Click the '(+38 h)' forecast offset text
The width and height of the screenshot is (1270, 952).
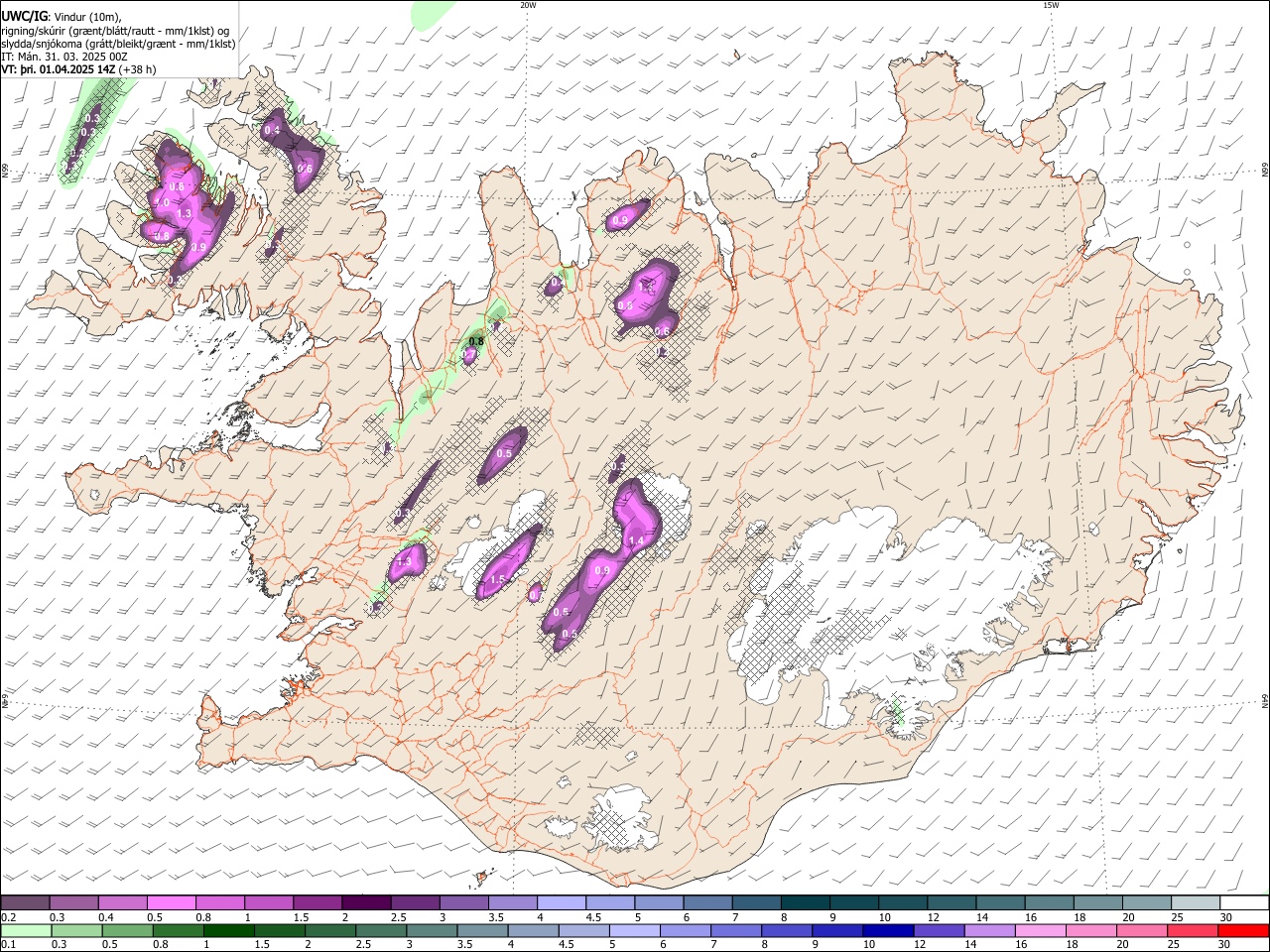click(137, 69)
